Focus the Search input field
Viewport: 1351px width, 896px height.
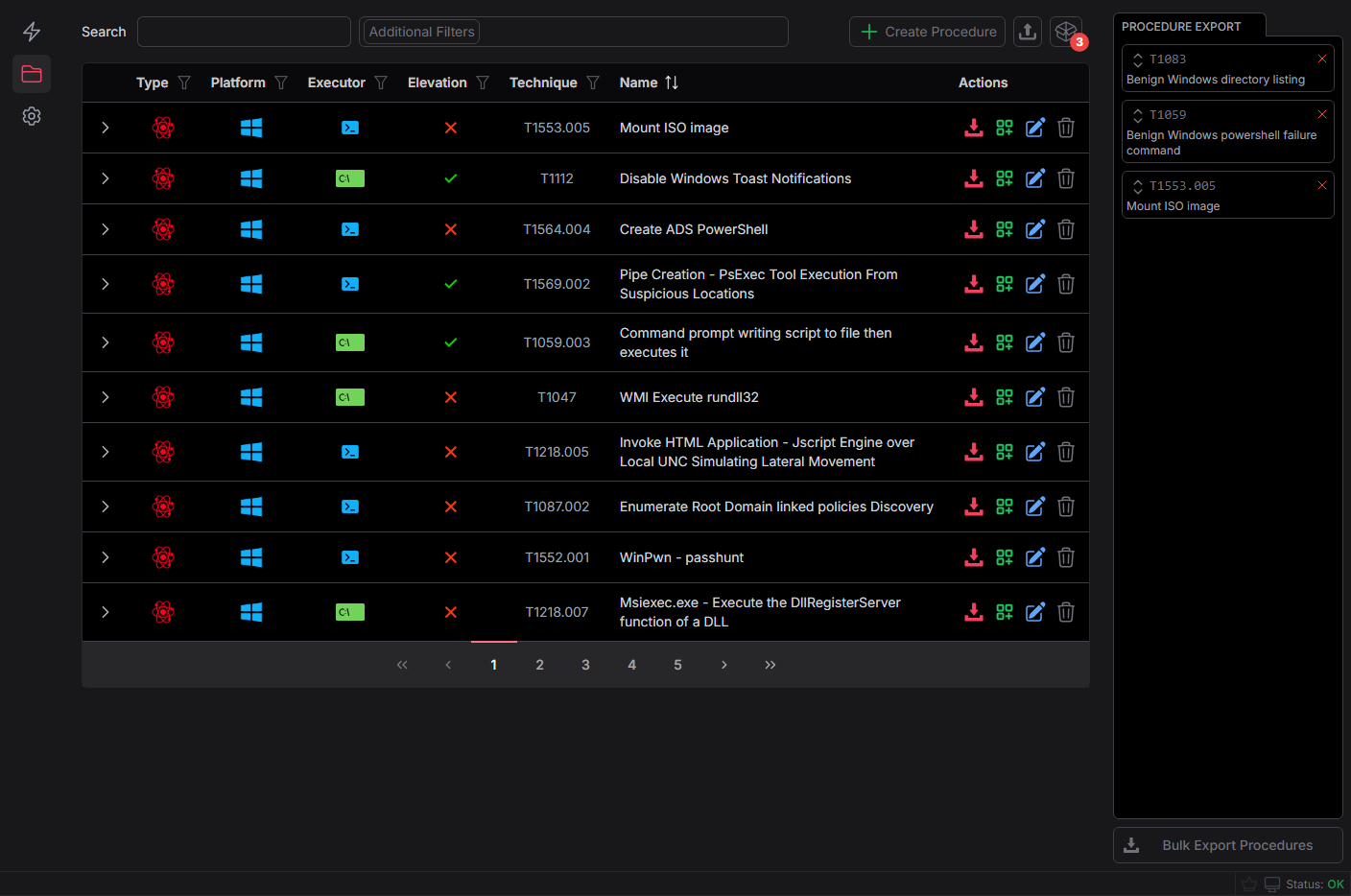tap(244, 32)
